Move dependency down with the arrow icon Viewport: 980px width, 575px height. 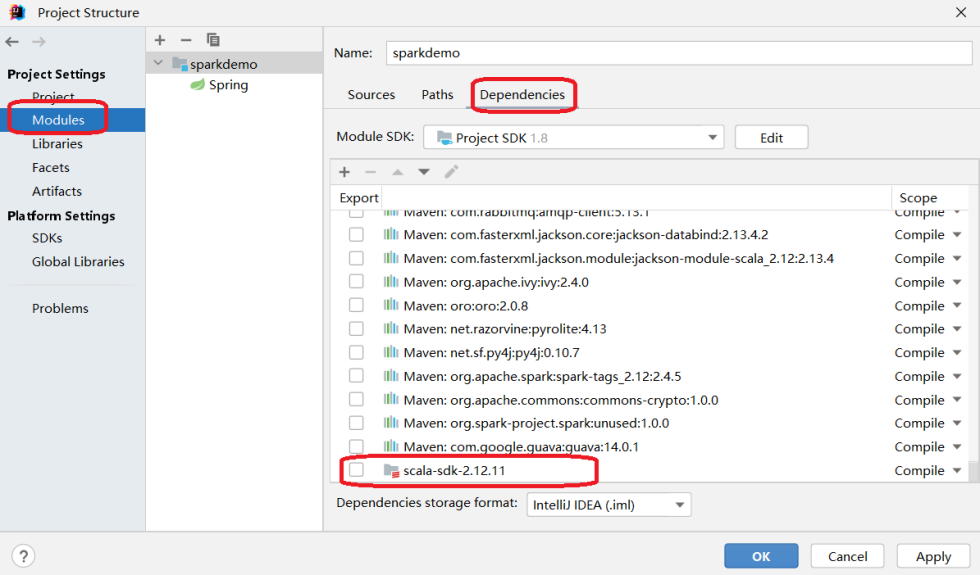(x=424, y=172)
